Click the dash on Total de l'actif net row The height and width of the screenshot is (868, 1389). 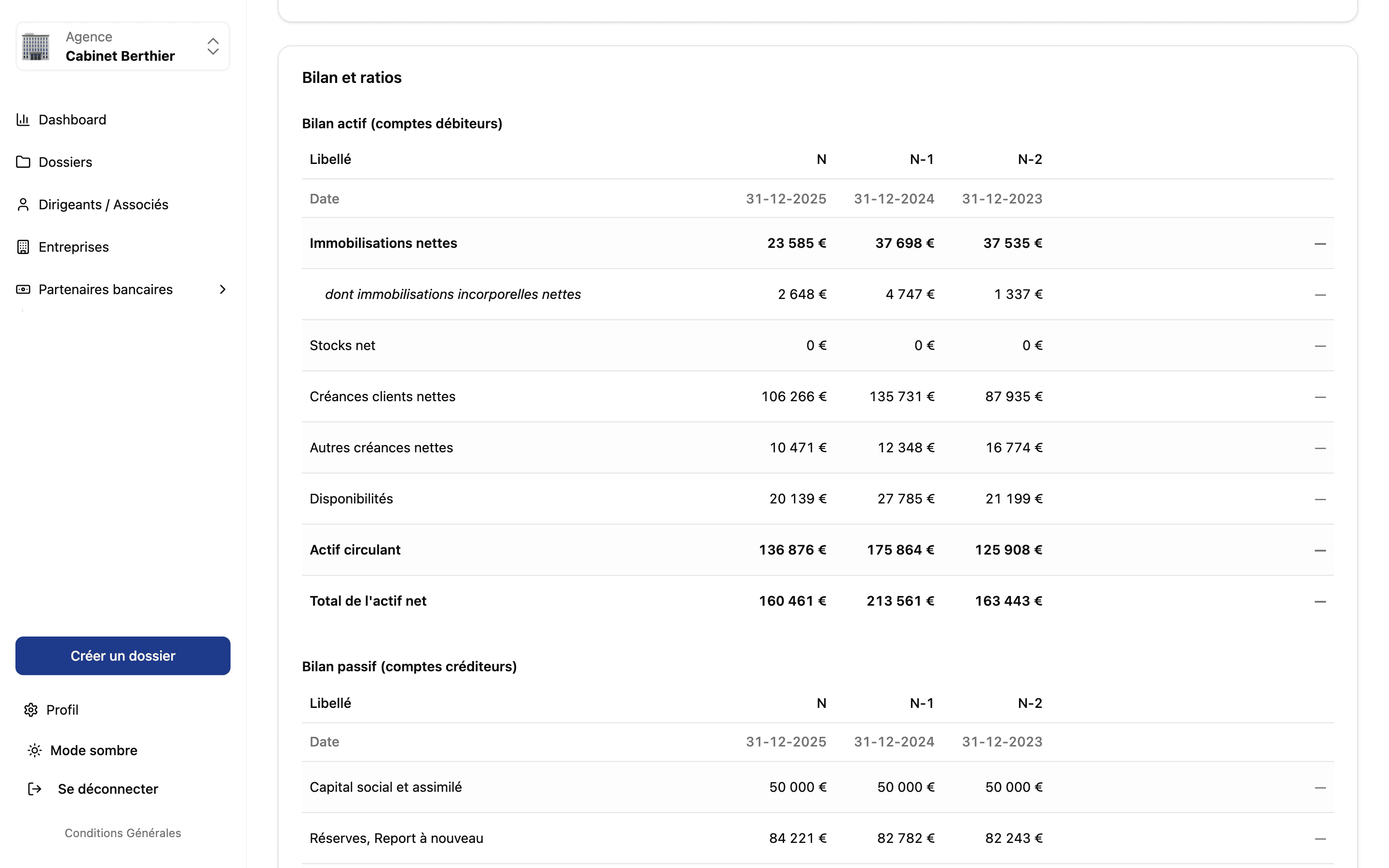pos(1320,601)
